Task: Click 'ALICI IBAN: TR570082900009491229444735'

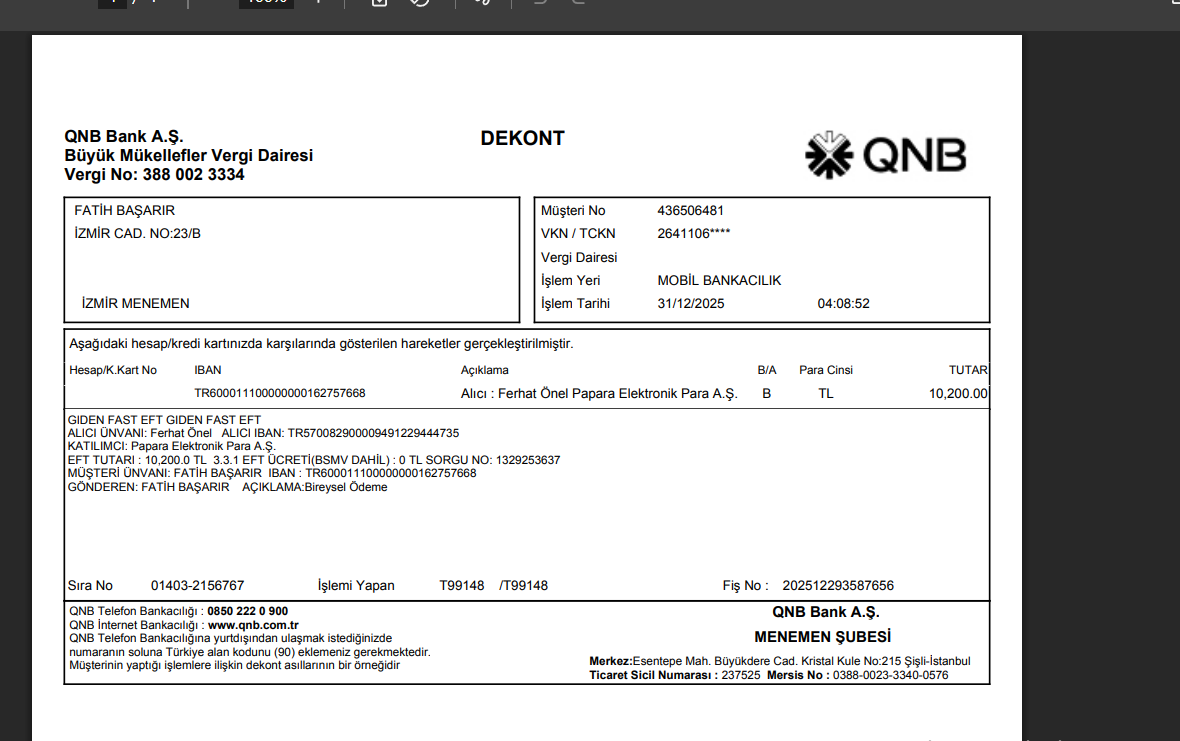Action: [x=340, y=433]
